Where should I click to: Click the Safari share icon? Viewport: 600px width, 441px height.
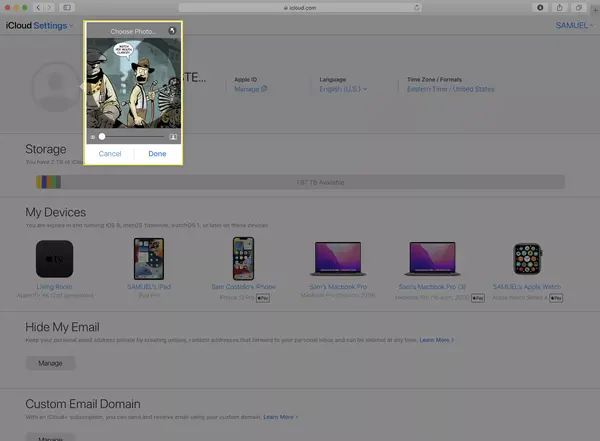pyautogui.click(x=559, y=7)
